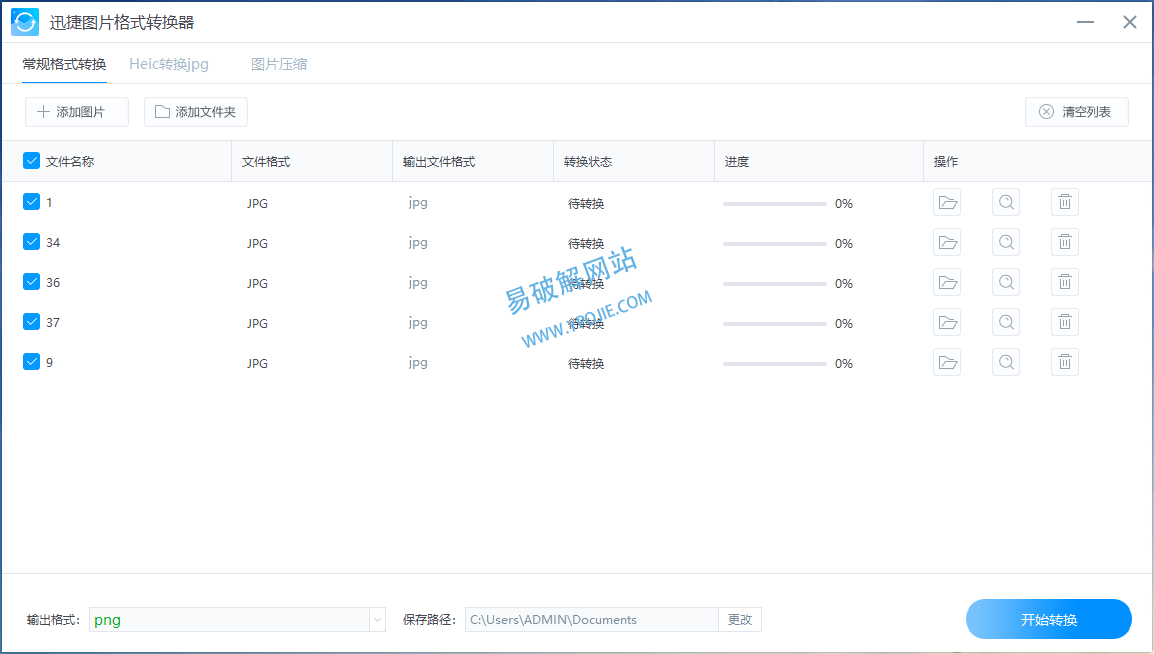This screenshot has width=1154, height=654.
Task: Delete file 34 using trash icon
Action: click(x=1065, y=242)
